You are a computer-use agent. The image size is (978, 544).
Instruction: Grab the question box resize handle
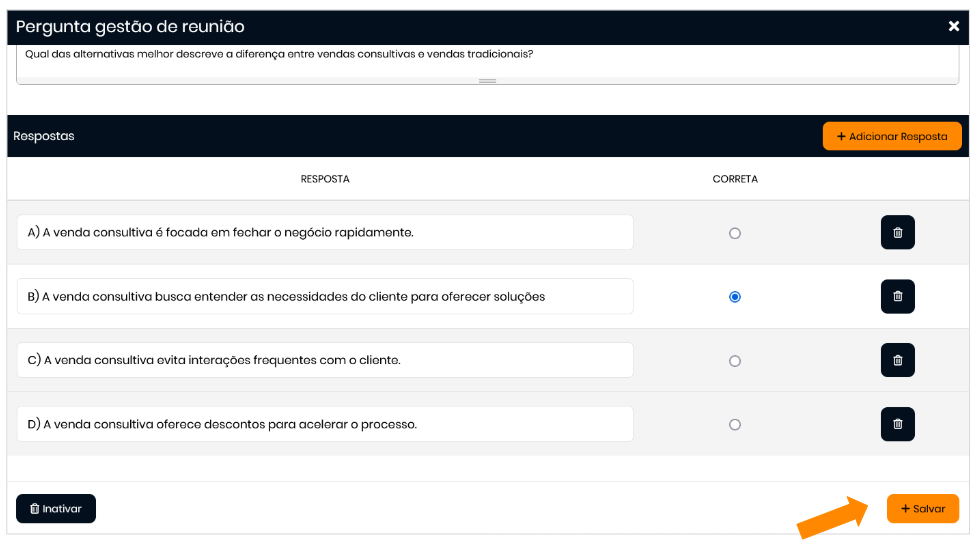tap(487, 80)
